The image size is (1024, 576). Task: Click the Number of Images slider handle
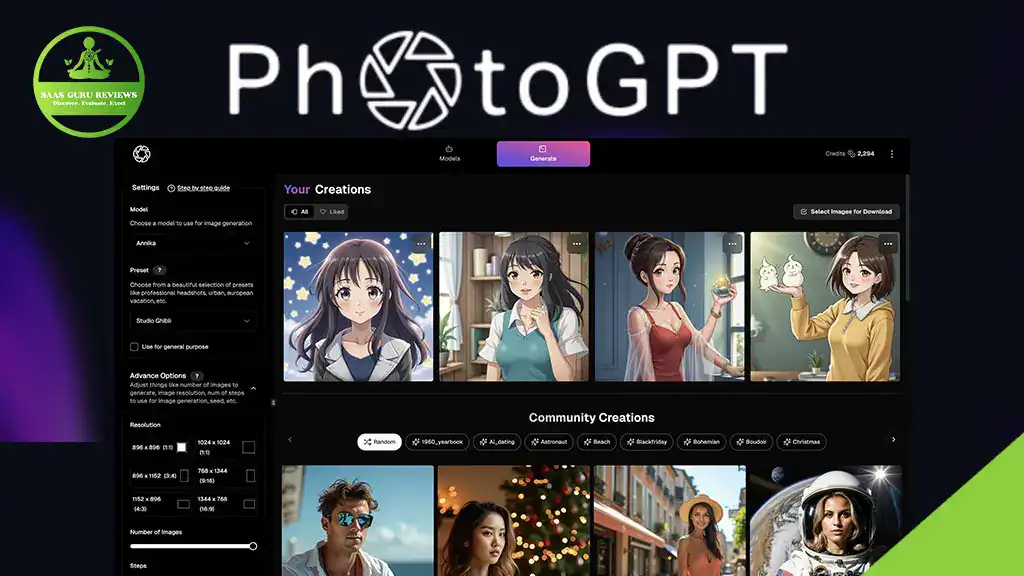click(x=253, y=546)
